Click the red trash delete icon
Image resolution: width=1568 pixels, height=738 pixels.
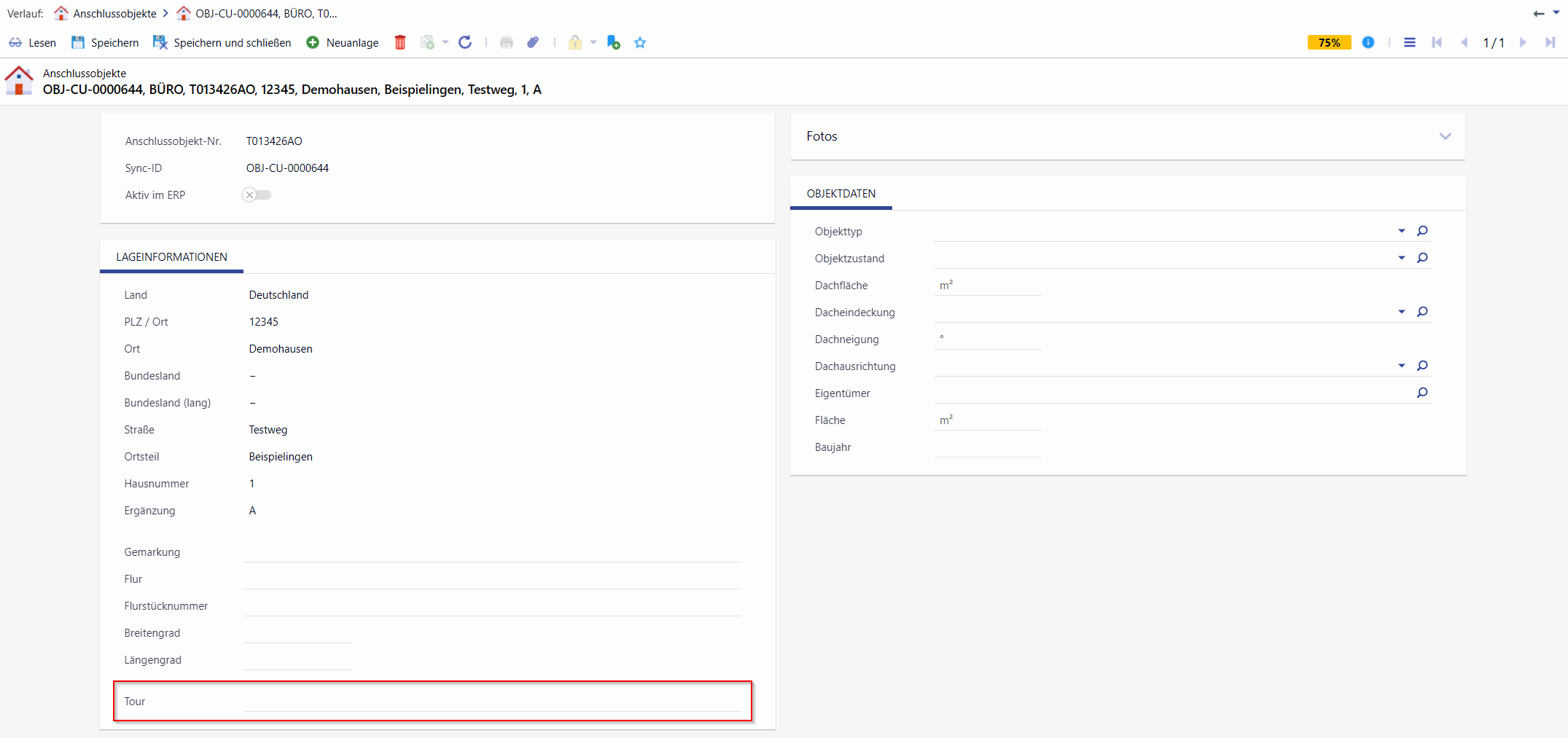pyautogui.click(x=400, y=42)
